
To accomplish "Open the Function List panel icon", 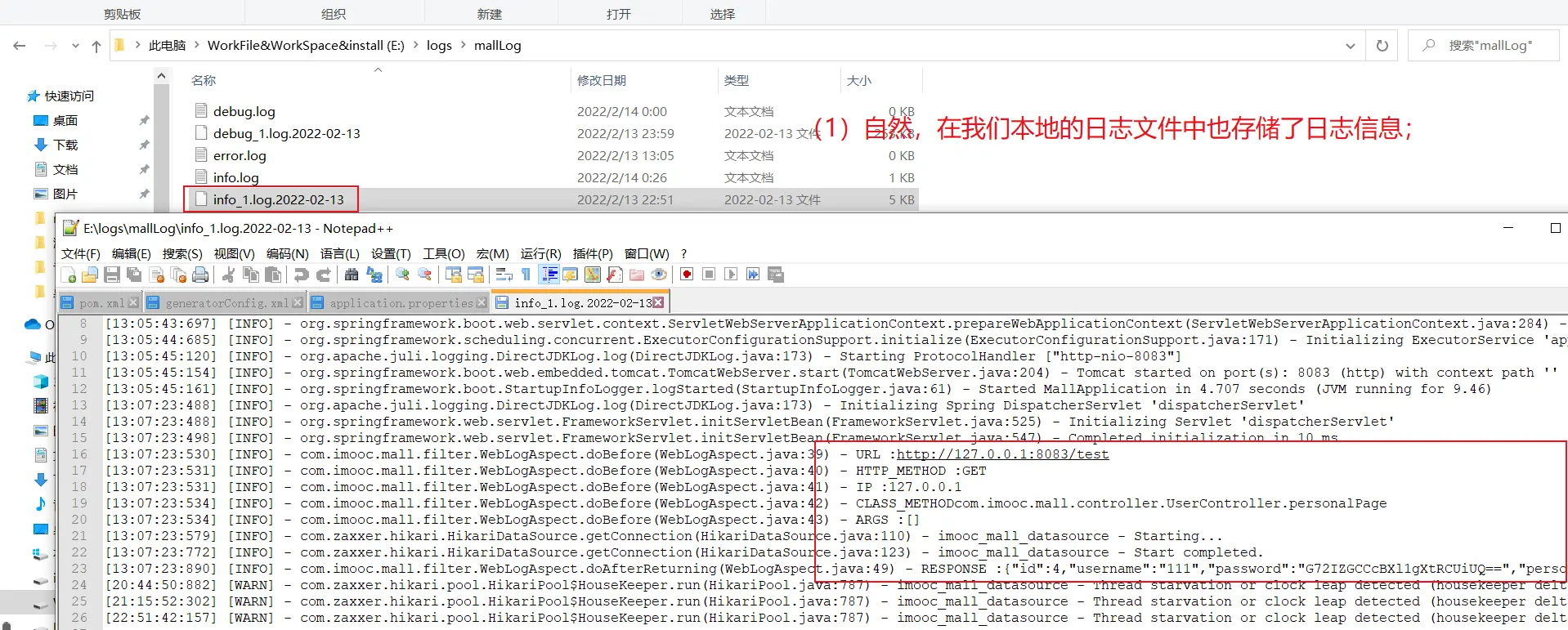I will tap(615, 275).
